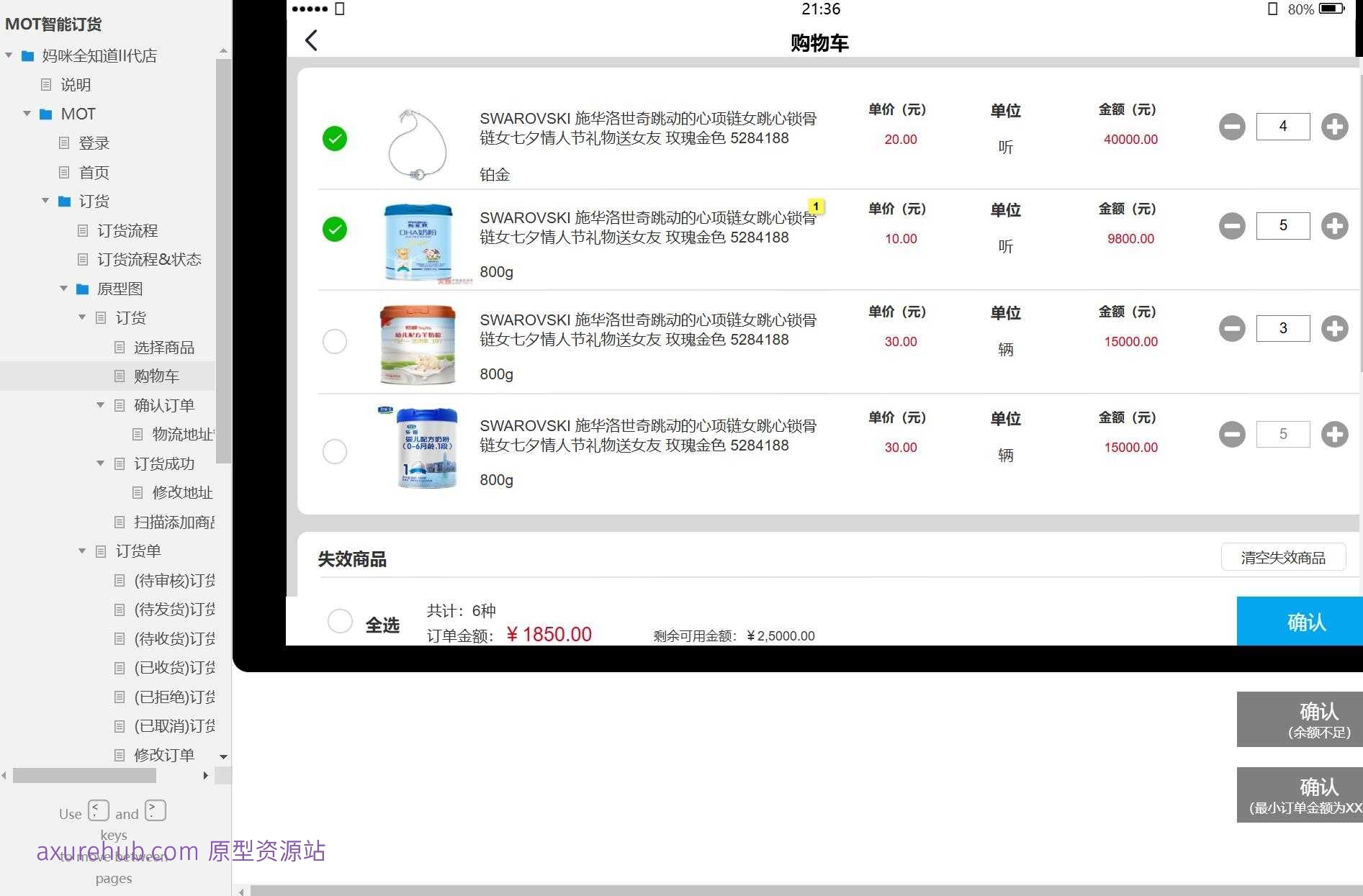This screenshot has width=1363, height=896.
Task: Collapse the 订货成功 node
Action: point(101,463)
